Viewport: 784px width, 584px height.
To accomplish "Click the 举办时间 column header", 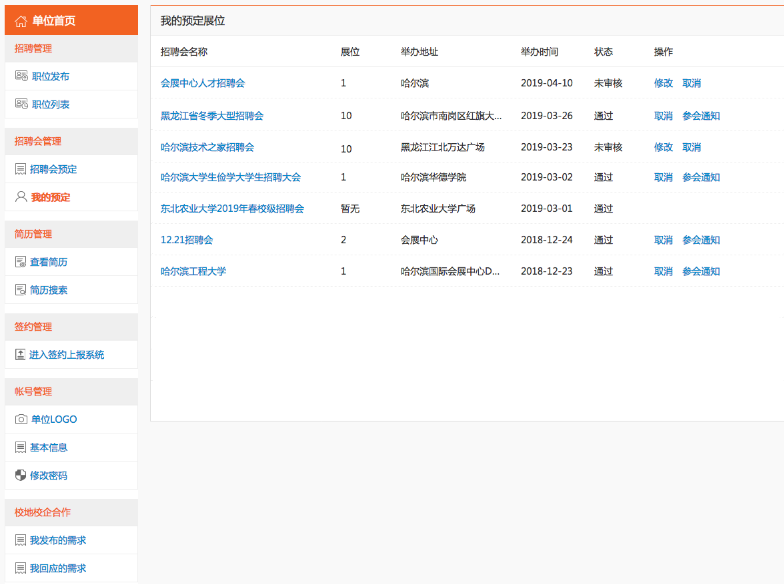I will (x=539, y=52).
